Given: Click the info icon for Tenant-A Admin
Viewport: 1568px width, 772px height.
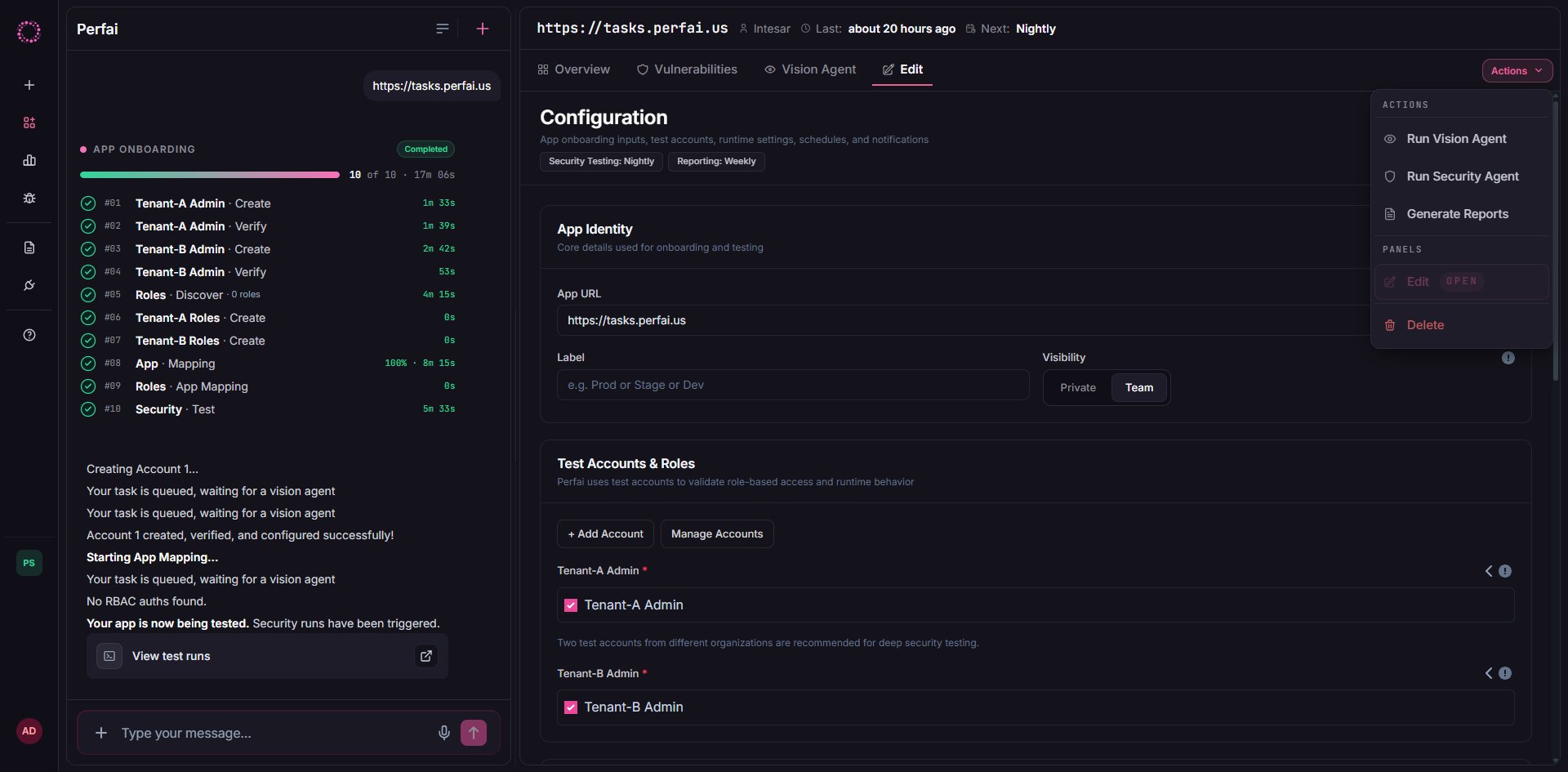Looking at the screenshot, I should [1505, 571].
